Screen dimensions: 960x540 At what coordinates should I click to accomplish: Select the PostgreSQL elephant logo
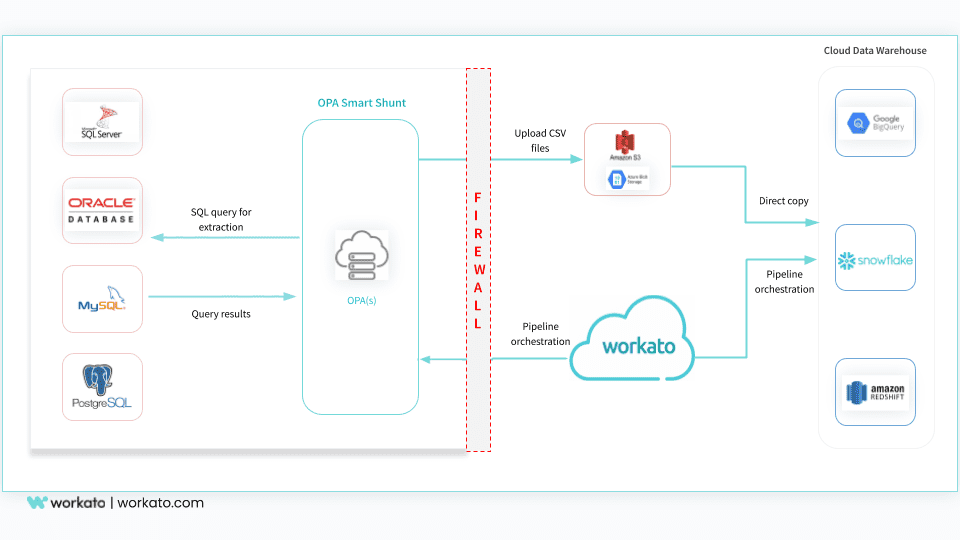pyautogui.click(x=102, y=386)
